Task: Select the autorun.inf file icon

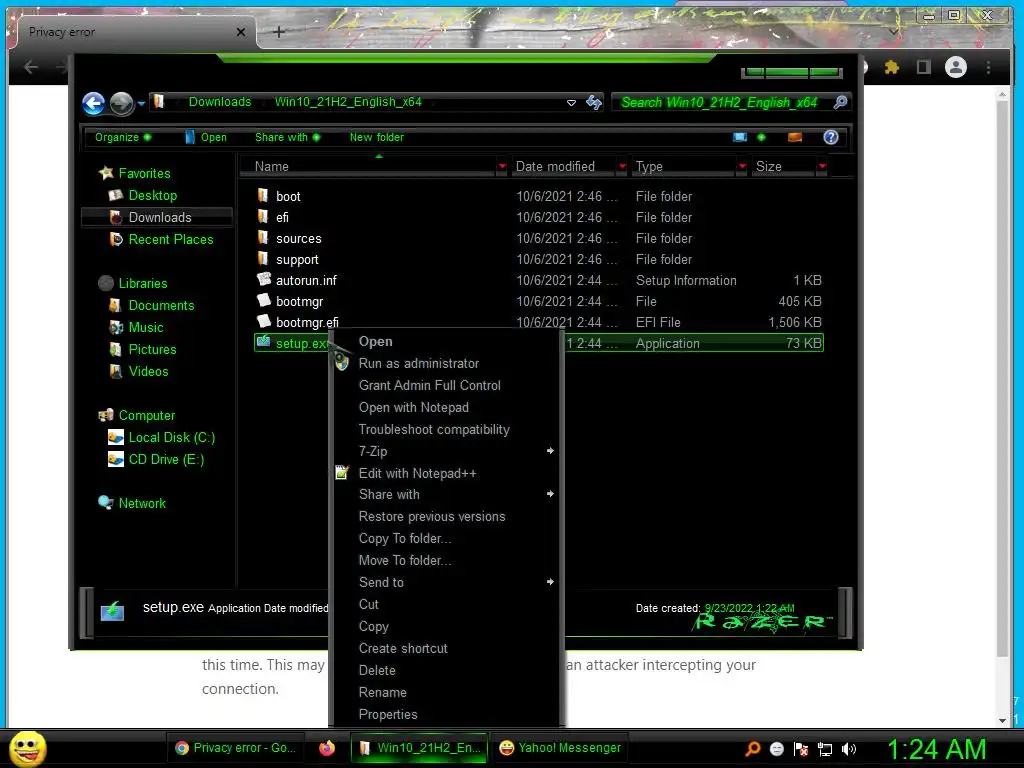Action: [x=263, y=280]
